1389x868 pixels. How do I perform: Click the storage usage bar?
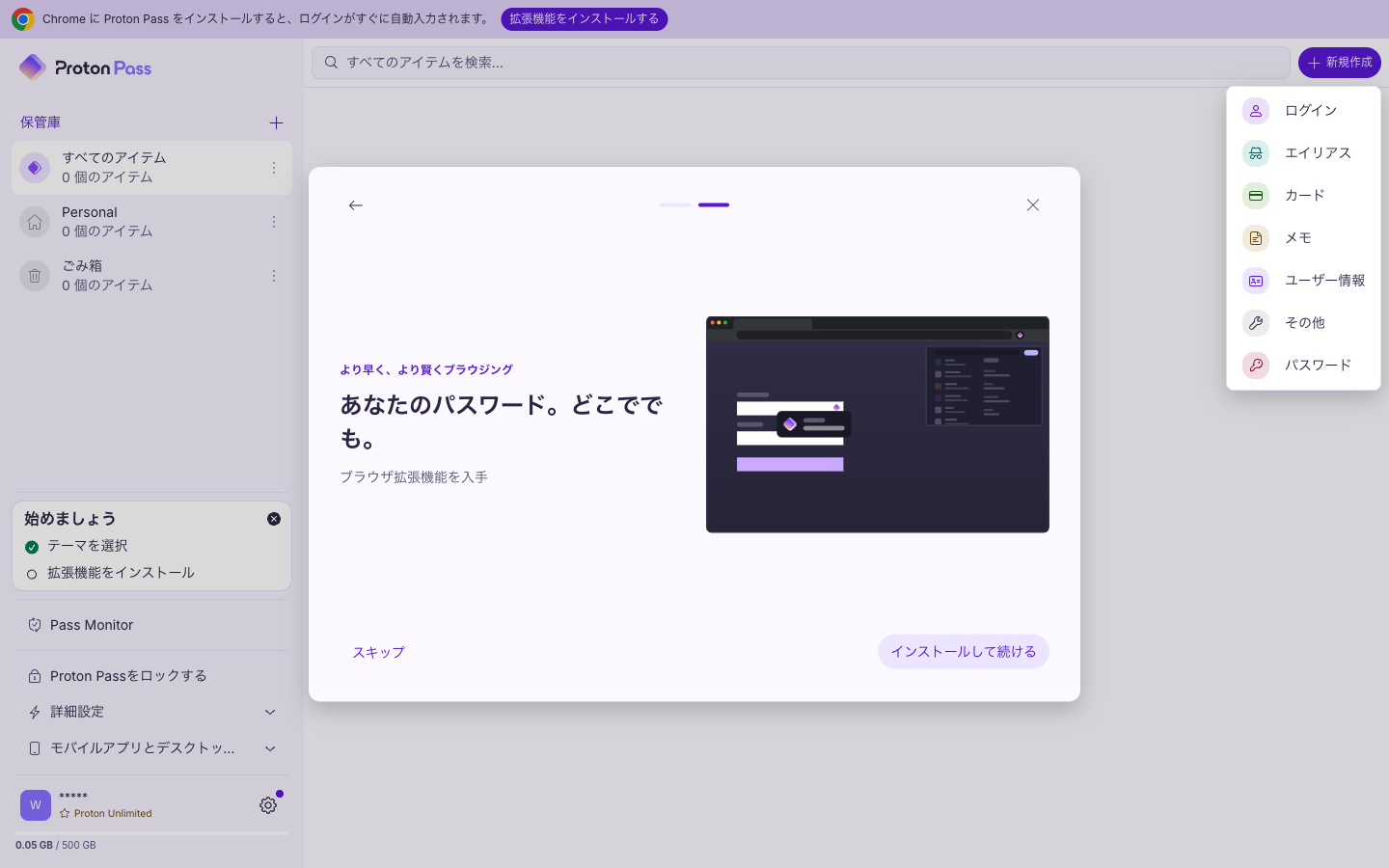click(152, 833)
